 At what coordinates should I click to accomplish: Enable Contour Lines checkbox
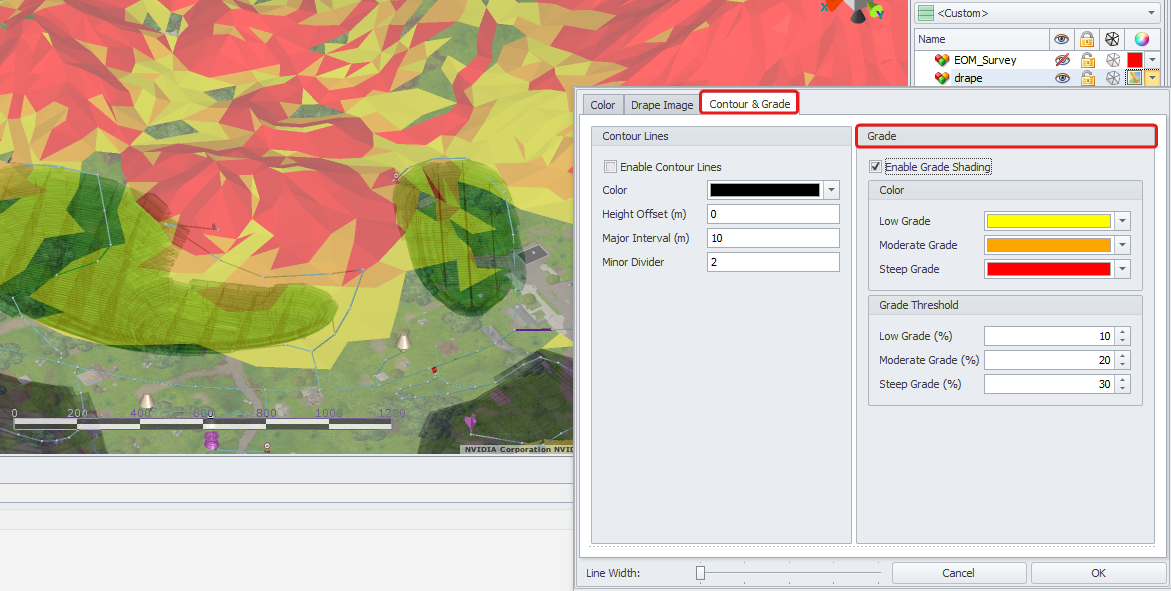[610, 167]
